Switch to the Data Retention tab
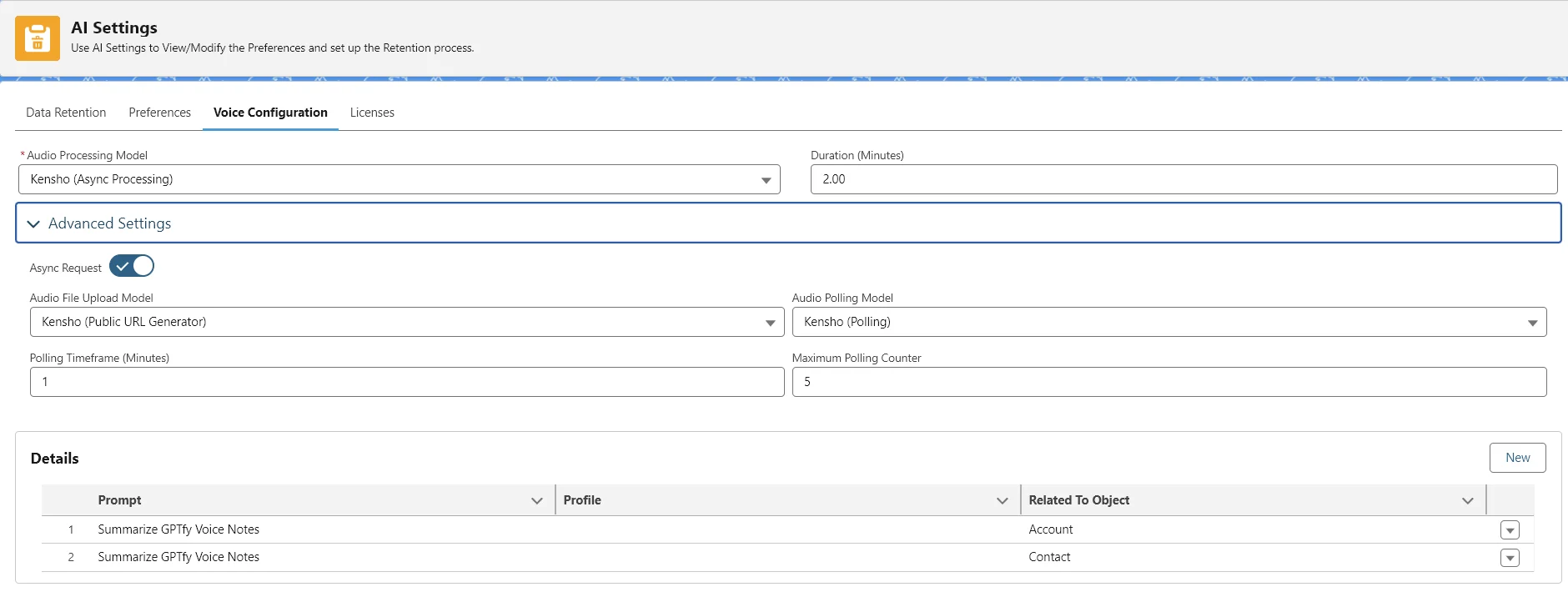The height and width of the screenshot is (597, 1568). point(66,113)
